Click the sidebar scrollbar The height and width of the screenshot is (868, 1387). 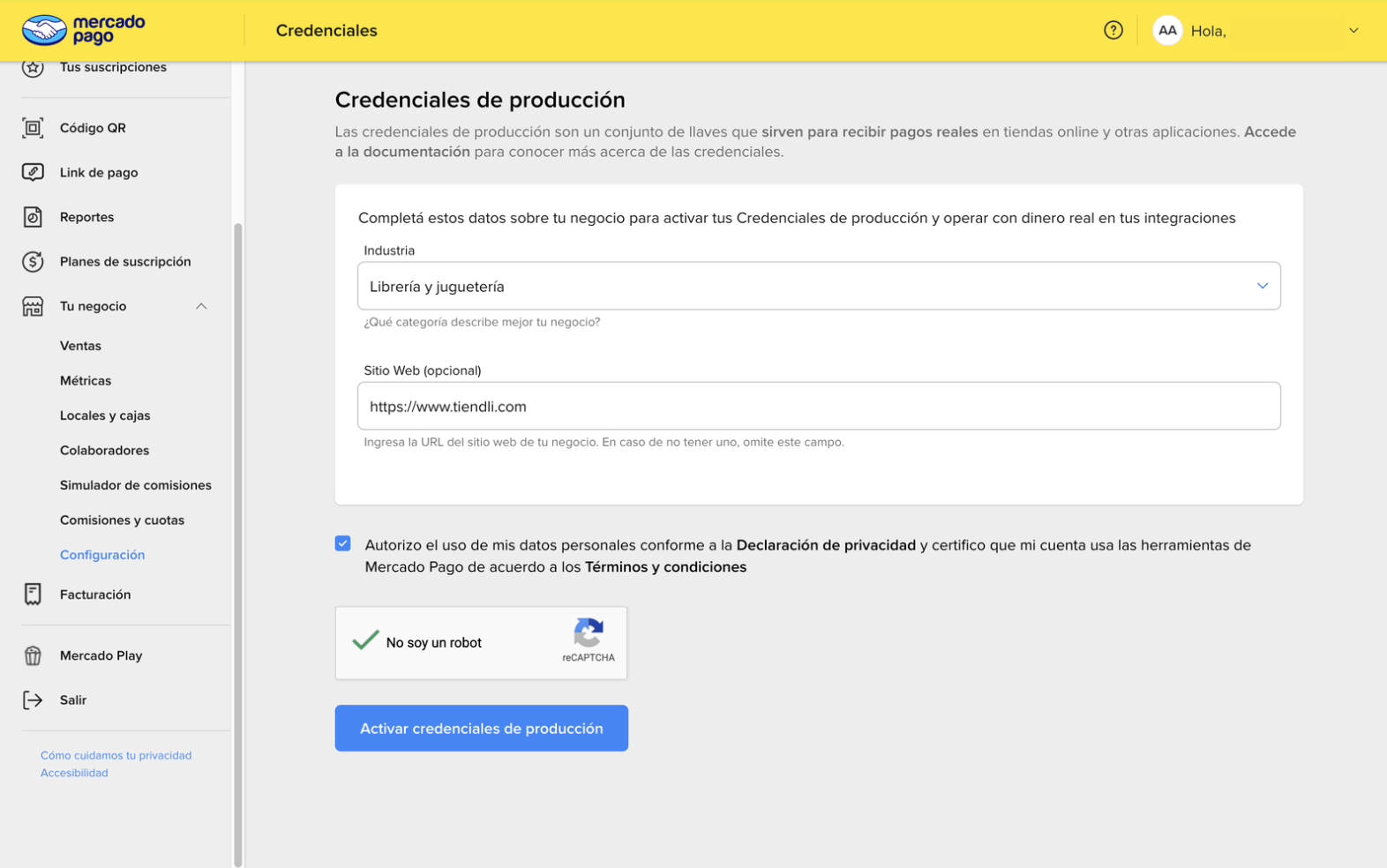pyautogui.click(x=237, y=545)
